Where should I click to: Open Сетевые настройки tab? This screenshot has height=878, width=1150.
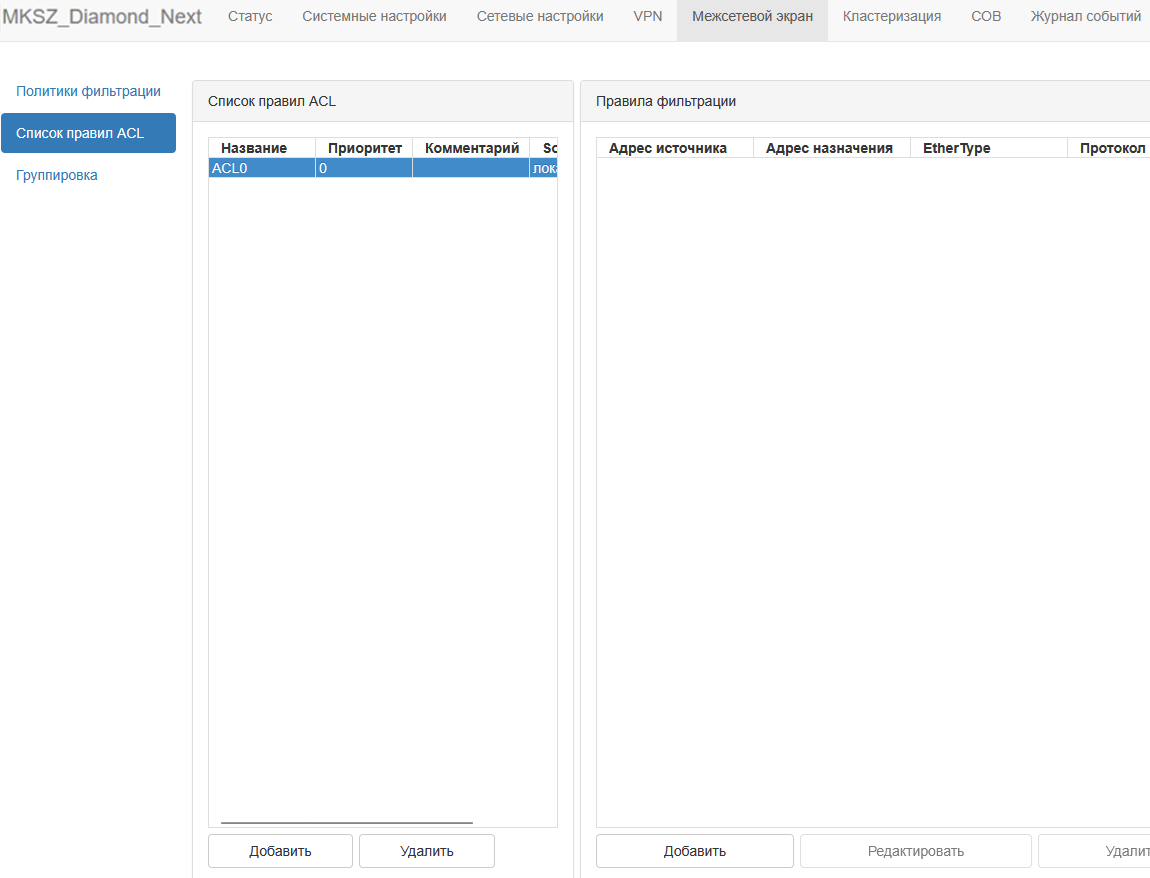point(540,17)
